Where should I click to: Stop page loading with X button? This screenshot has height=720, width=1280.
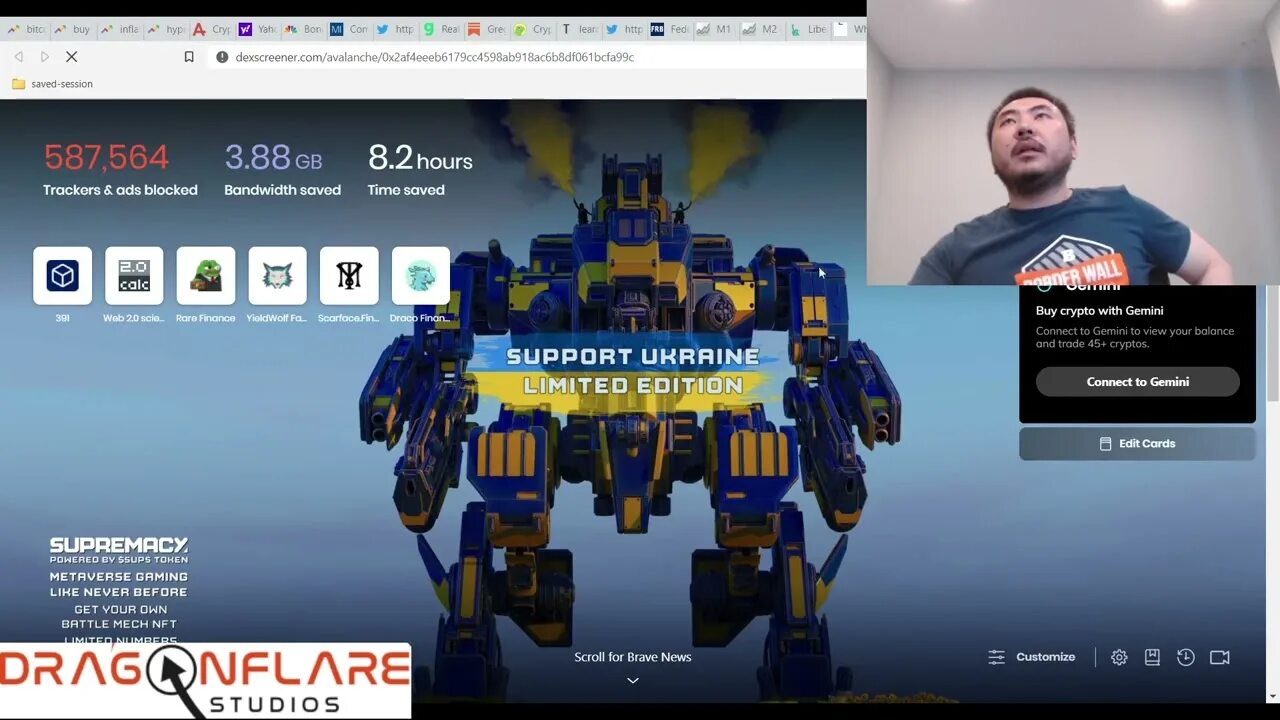[x=71, y=57]
